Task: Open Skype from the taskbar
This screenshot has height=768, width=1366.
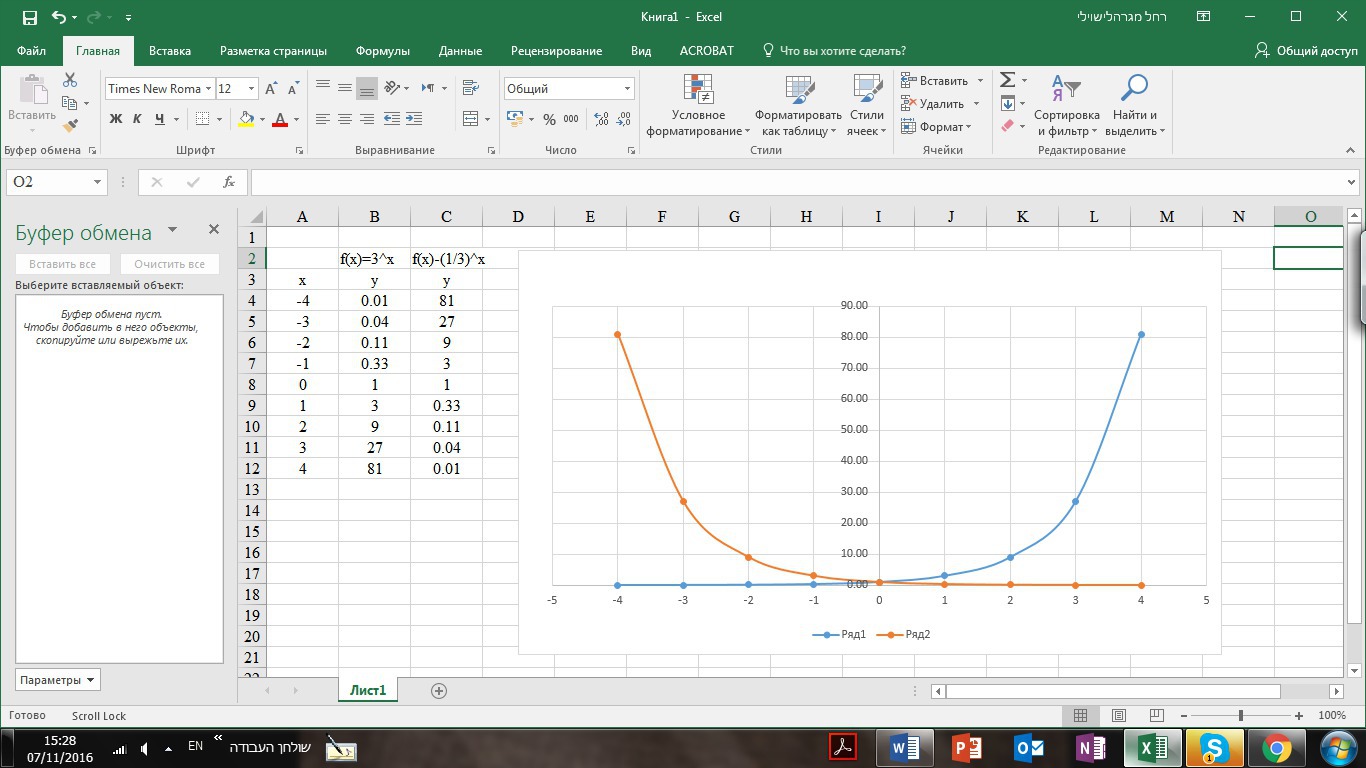Action: click(1214, 747)
